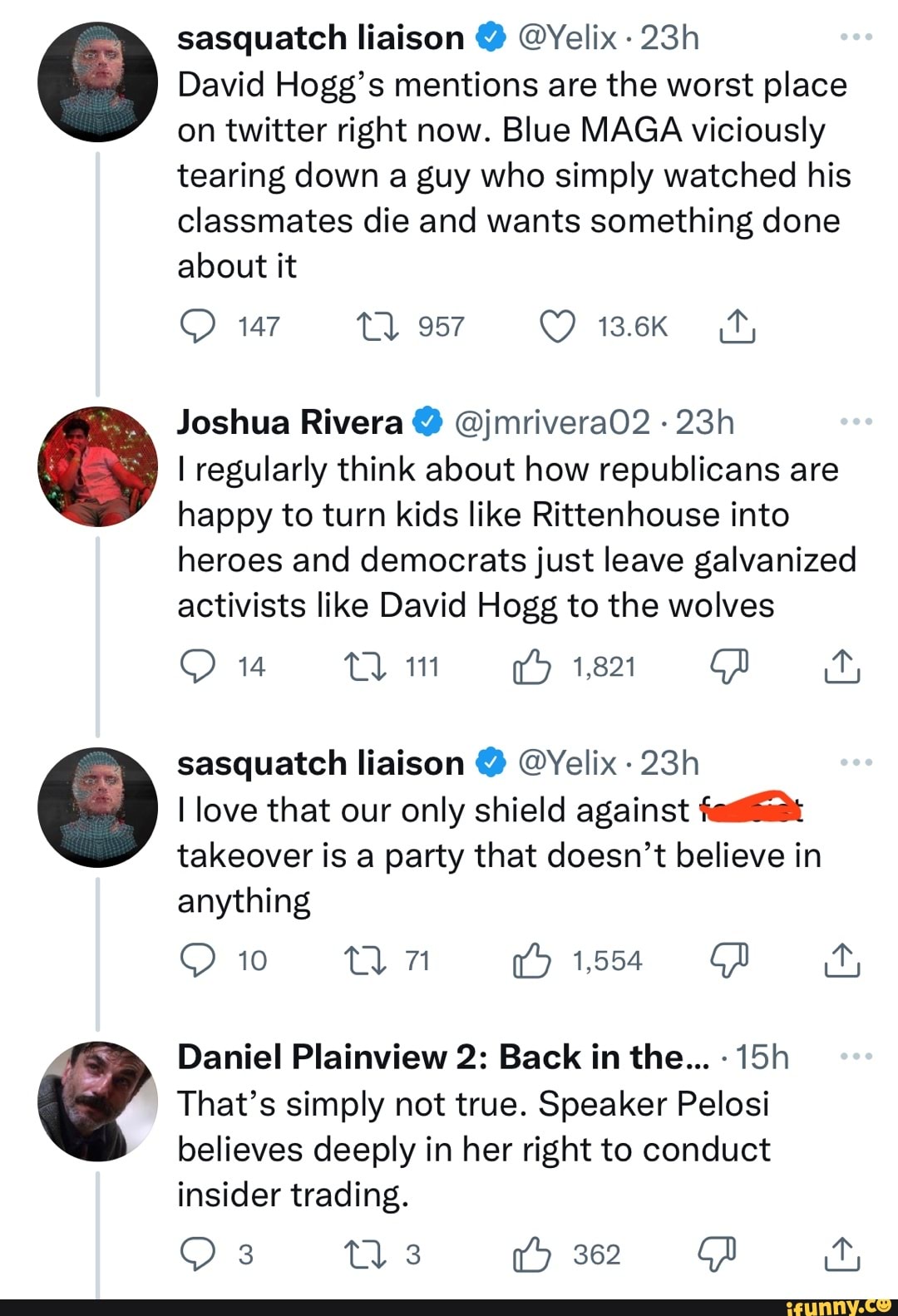Reply to sasquatch liaison's David Hogg tweet

pos(197,327)
